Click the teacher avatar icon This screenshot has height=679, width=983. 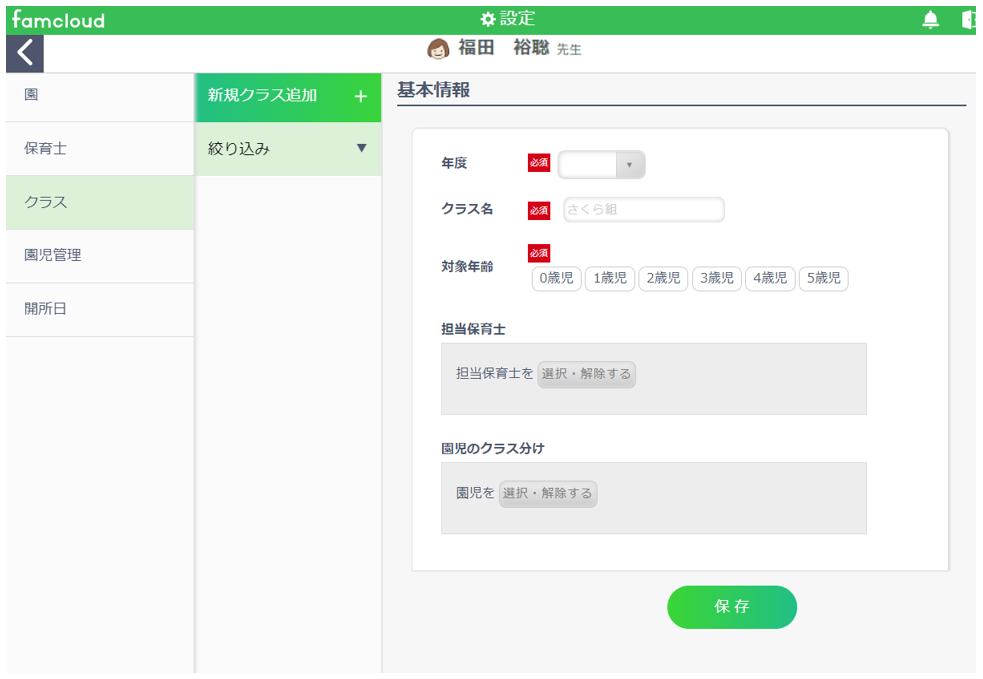438,48
